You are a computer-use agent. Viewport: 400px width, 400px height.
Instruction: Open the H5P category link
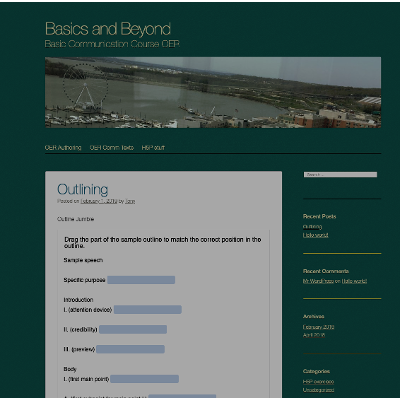tap(318, 382)
